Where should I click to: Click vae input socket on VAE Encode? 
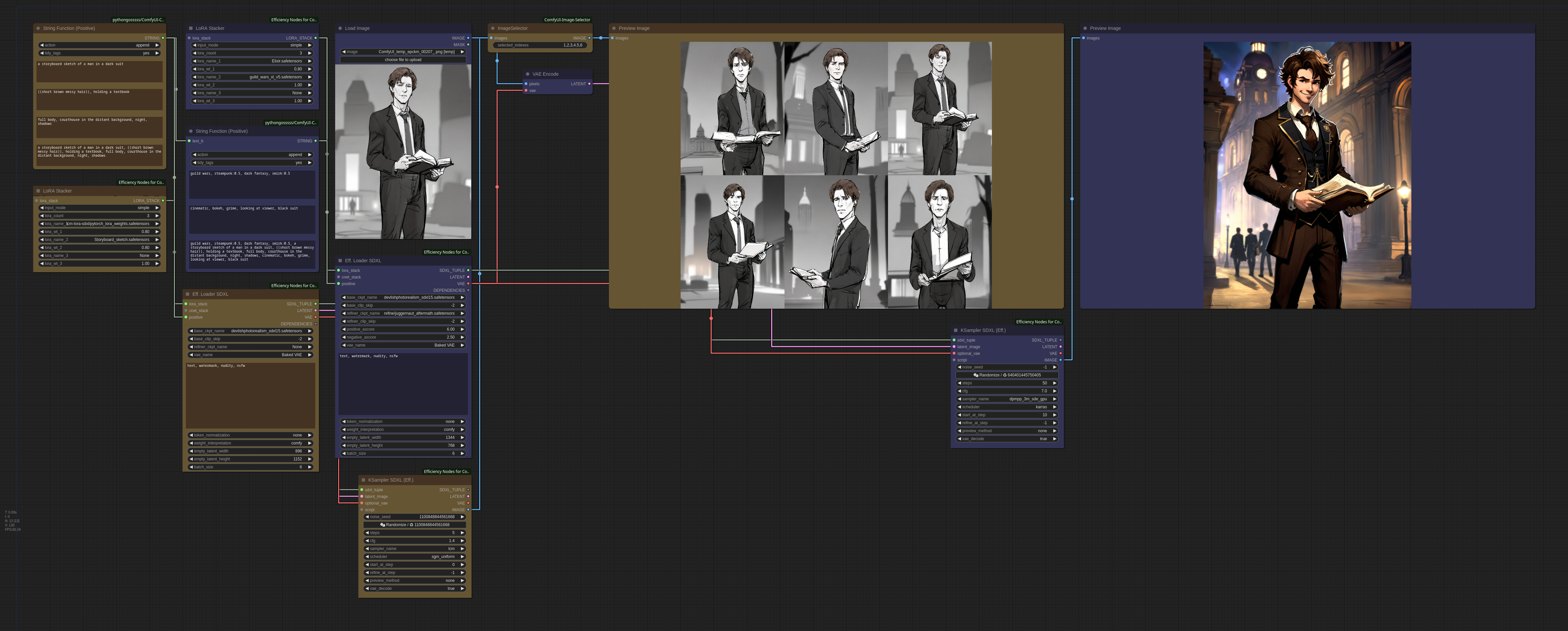[x=527, y=91]
